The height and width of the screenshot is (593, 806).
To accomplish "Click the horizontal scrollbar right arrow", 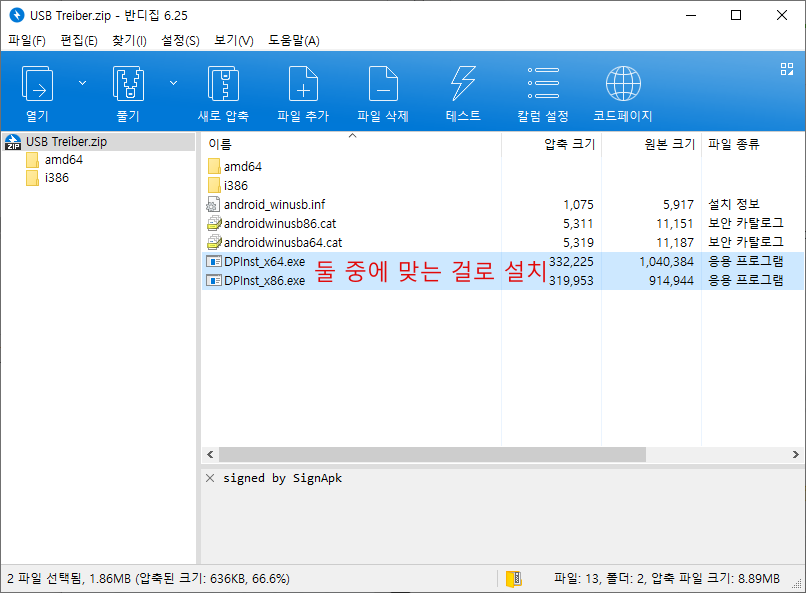I will [795, 454].
